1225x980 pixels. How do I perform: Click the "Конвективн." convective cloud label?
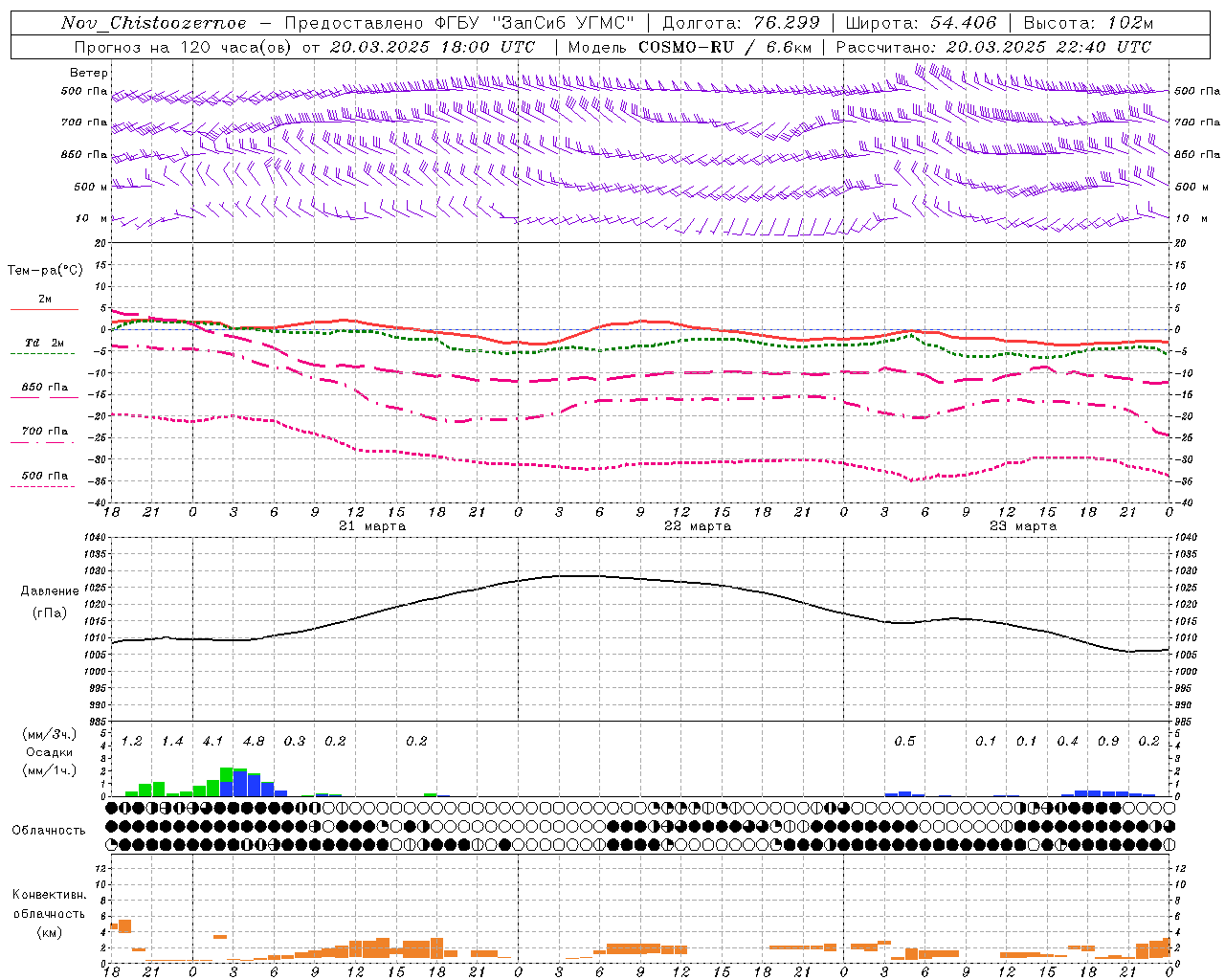pos(49,895)
